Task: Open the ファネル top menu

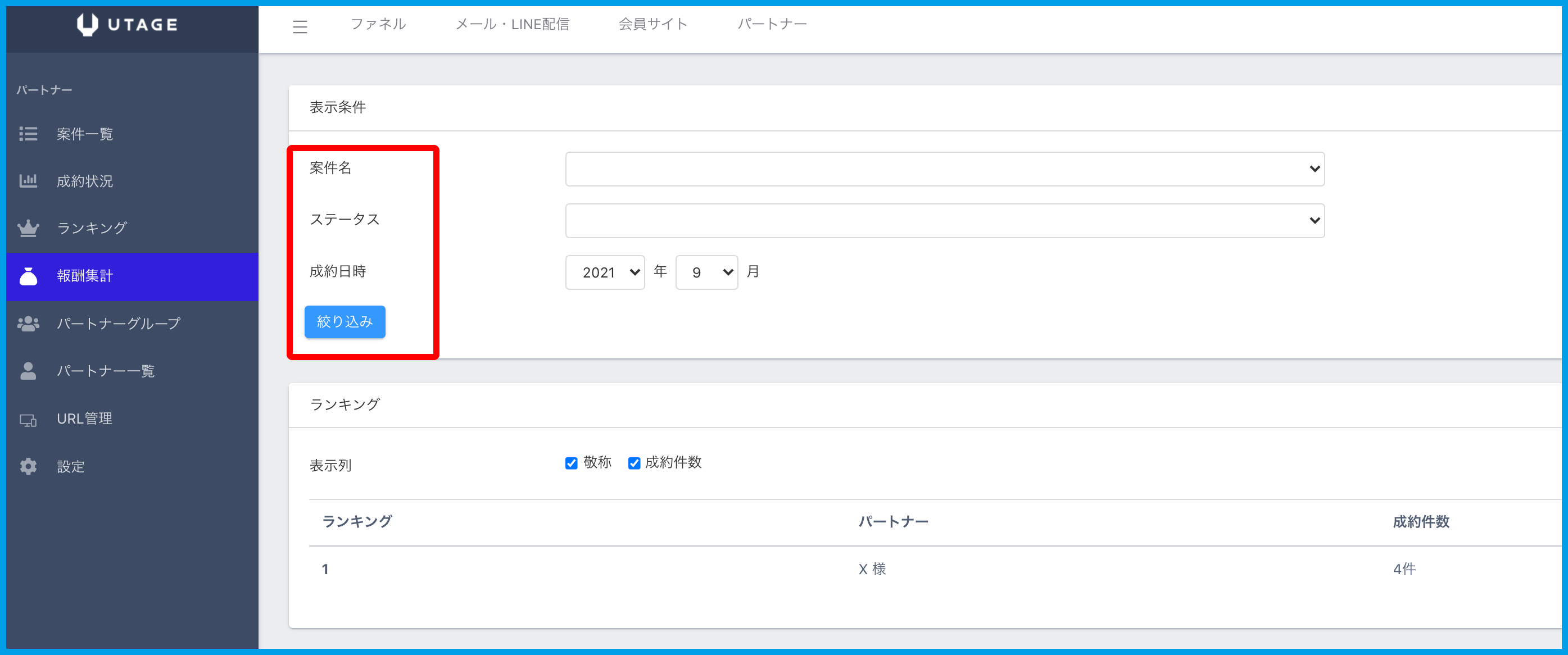Action: coord(378,24)
